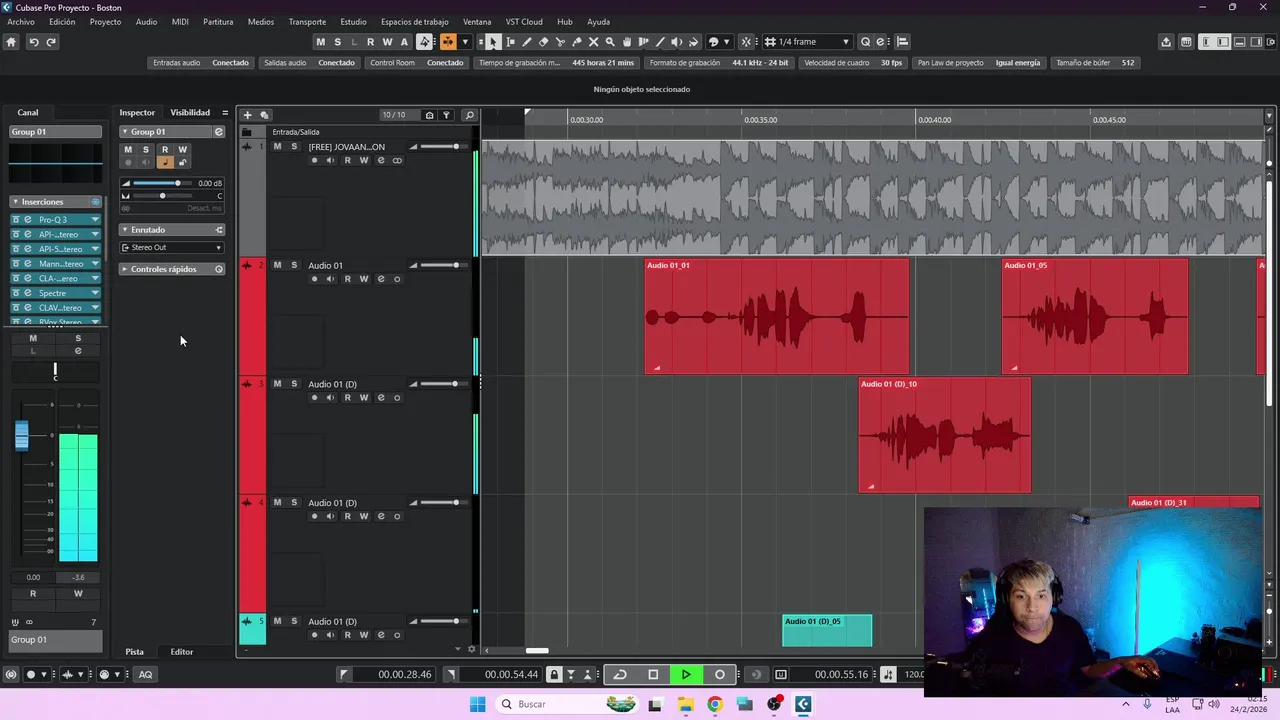Viewport: 1280px width, 720px height.
Task: Open the track search magnifier
Action: click(469, 115)
